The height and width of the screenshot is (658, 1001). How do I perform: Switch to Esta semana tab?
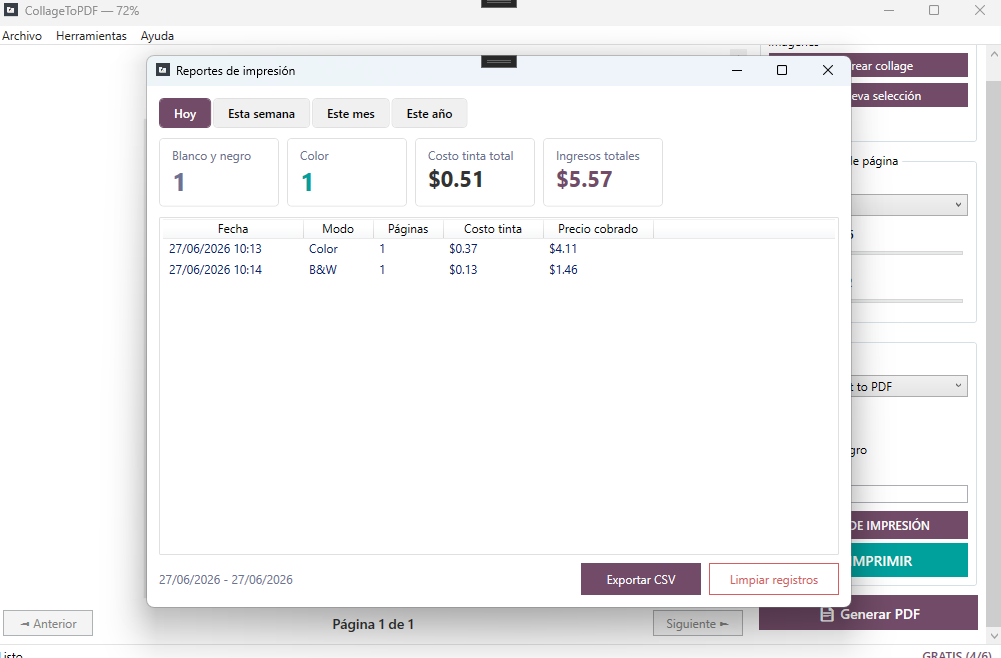point(261,114)
